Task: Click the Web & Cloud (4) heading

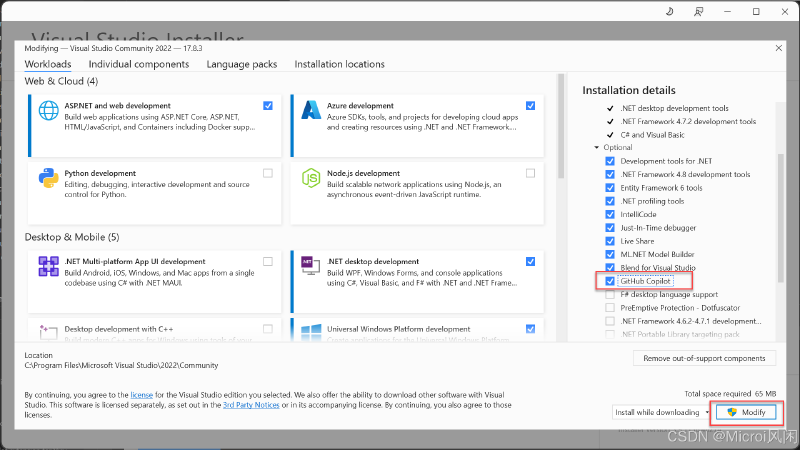Action: [61, 81]
